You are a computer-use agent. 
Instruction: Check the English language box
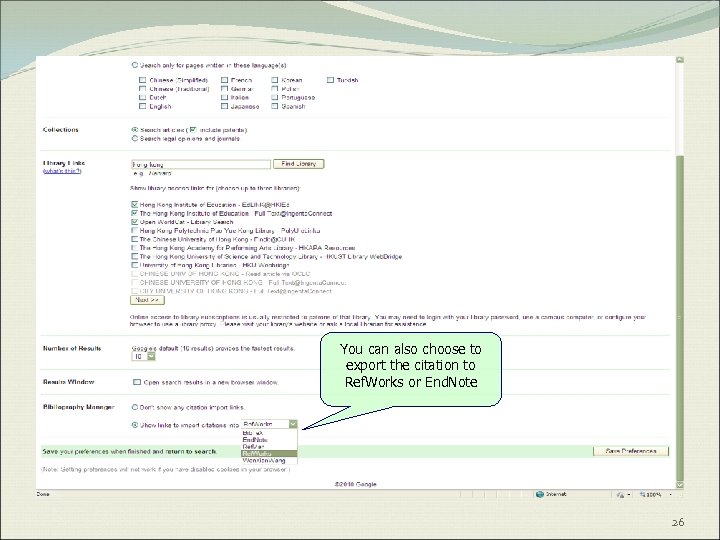(x=142, y=106)
